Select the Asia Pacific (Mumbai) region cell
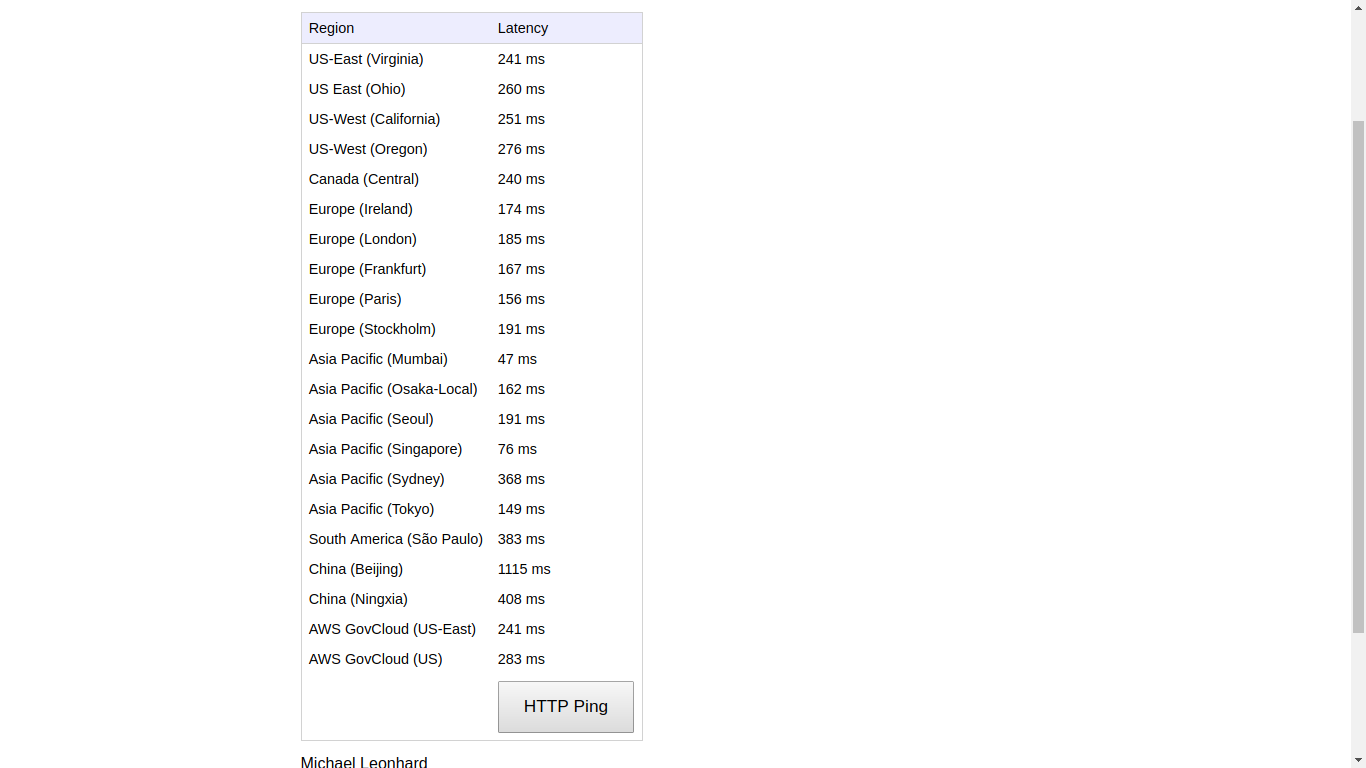The width and height of the screenshot is (1366, 768). pyautogui.click(x=378, y=359)
